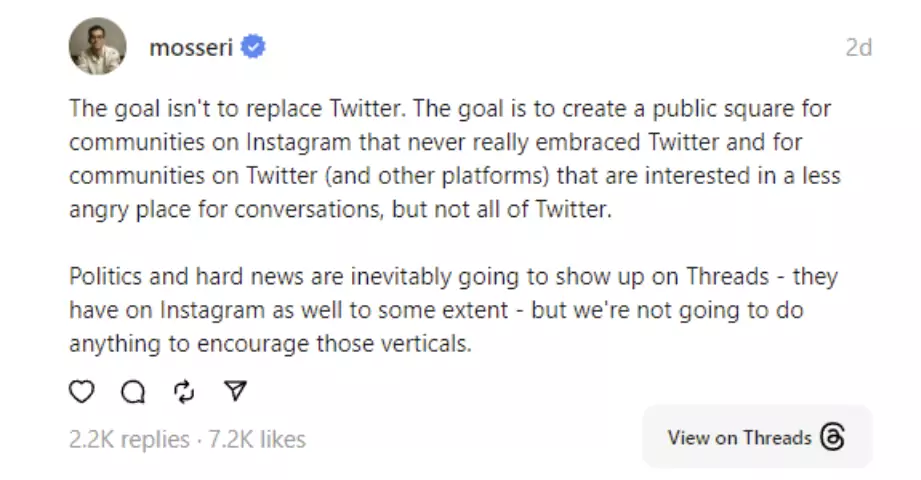Repost using the circular arrows icon
This screenshot has width=921, height=480.
click(x=184, y=391)
